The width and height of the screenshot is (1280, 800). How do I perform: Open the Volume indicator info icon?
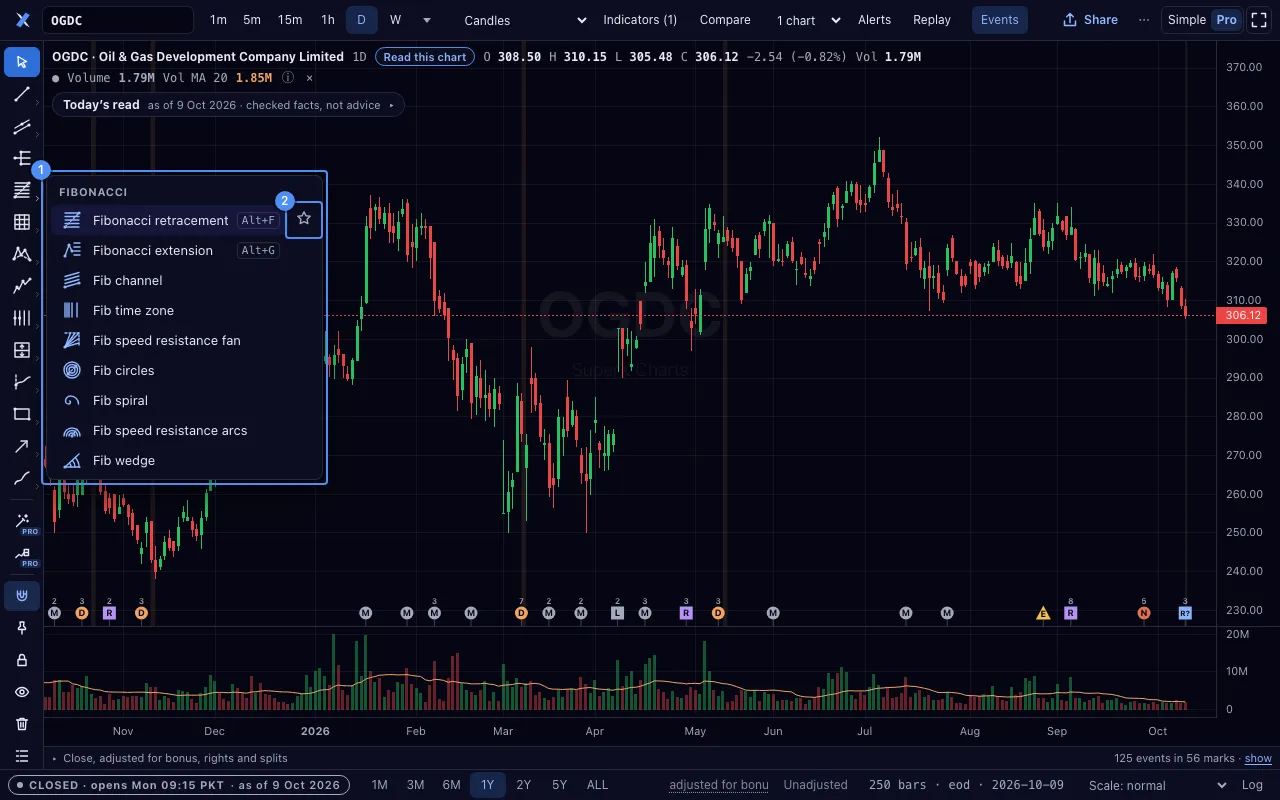288,78
